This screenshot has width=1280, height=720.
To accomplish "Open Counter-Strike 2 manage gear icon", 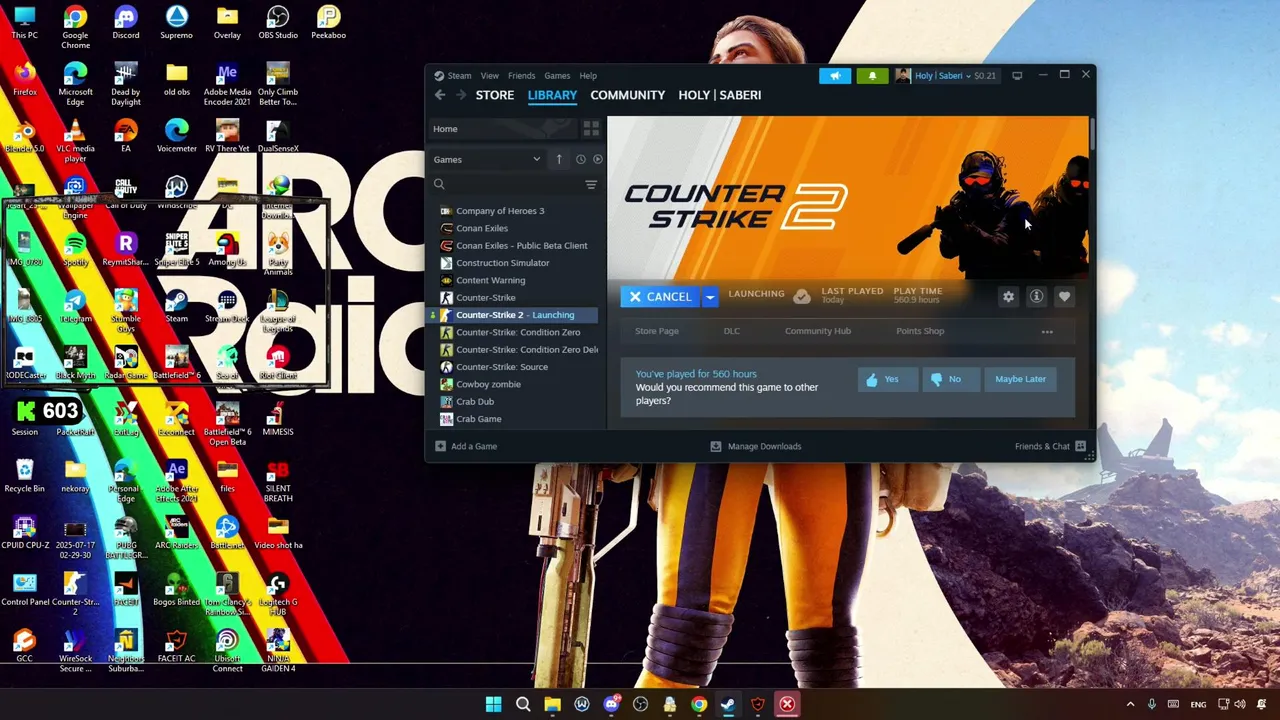I will click(1008, 297).
